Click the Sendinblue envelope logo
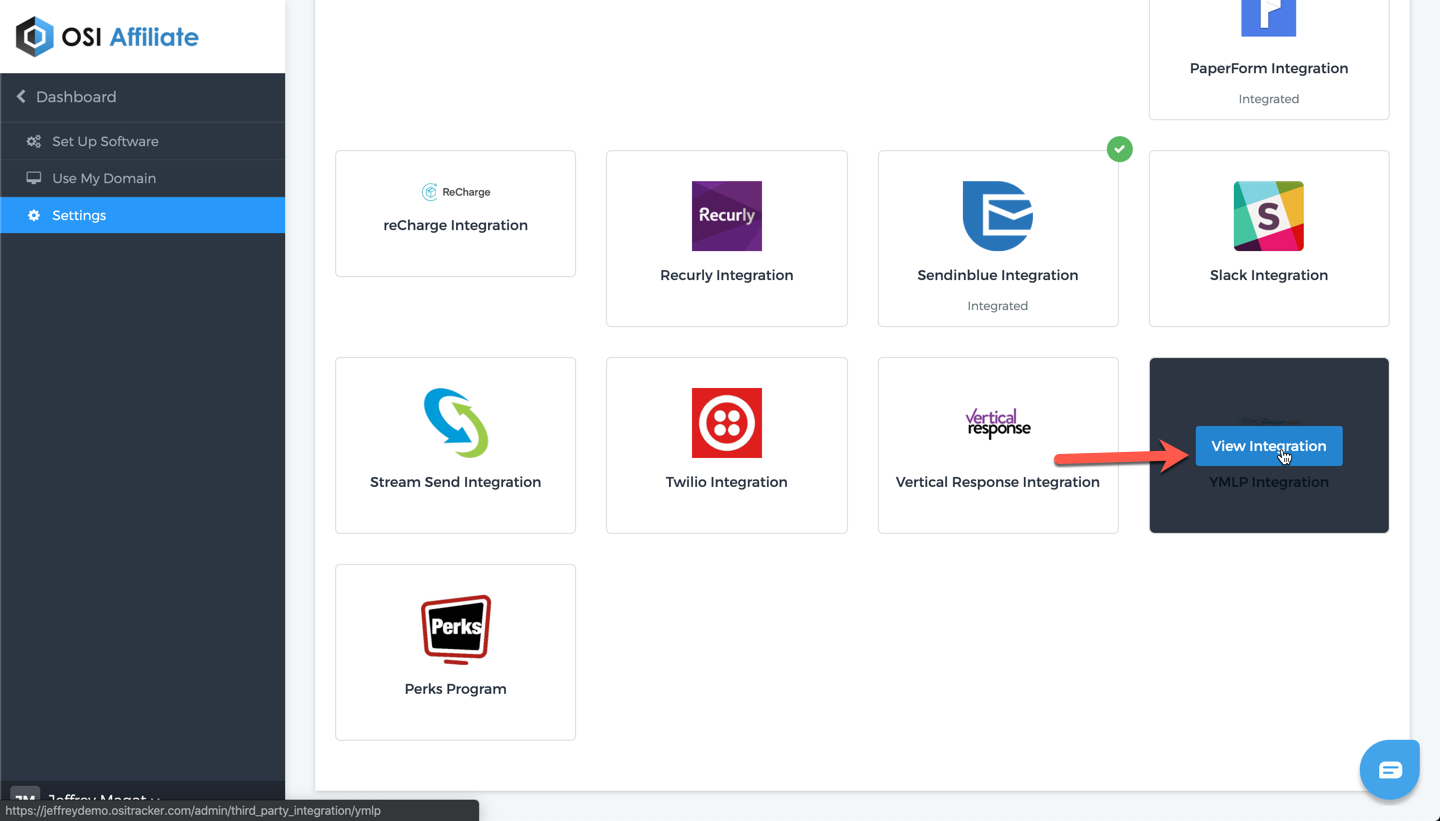1440x821 pixels. 998,216
